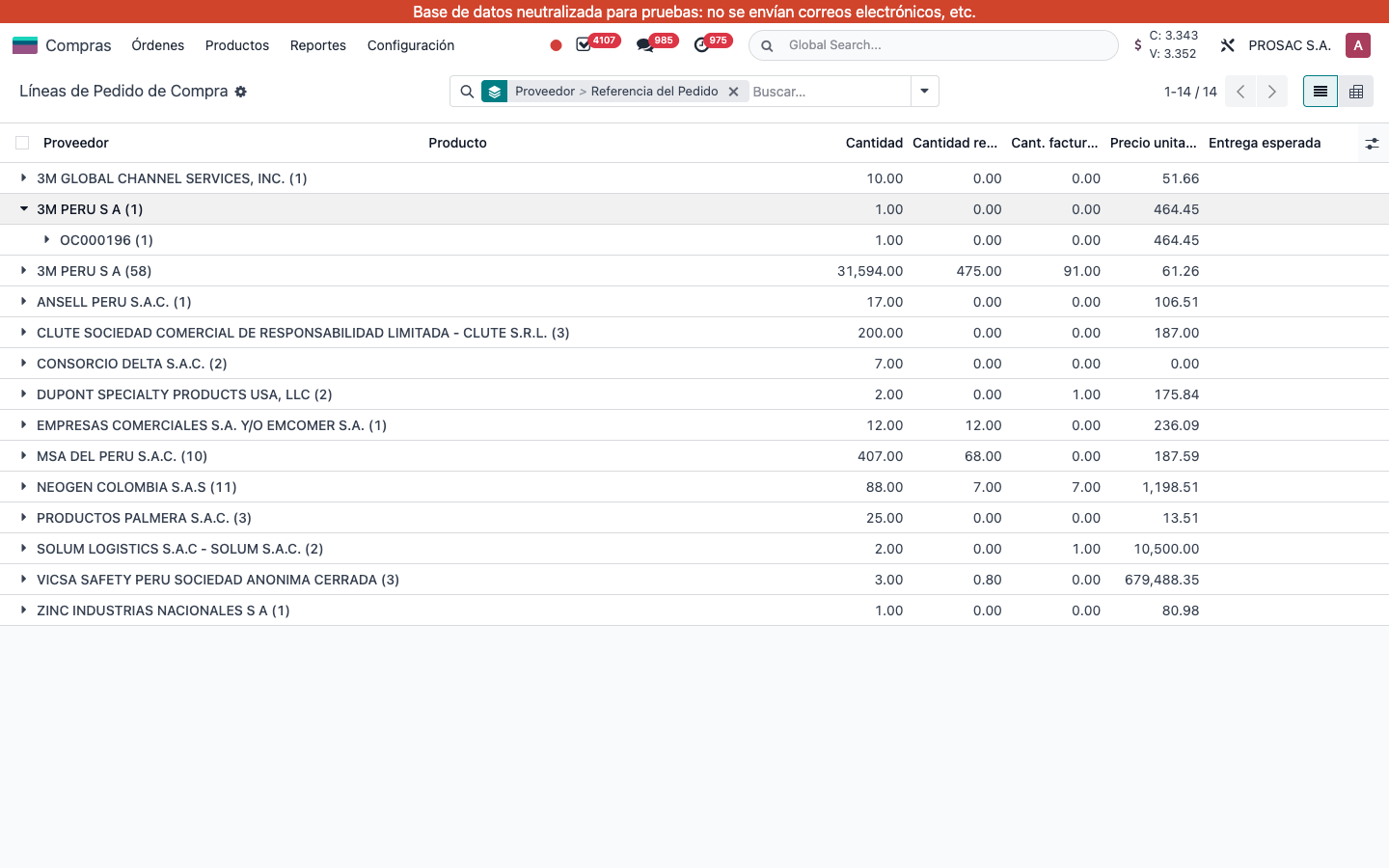1389x868 pixels.
Task: Expand NEOGEN COLOMBIA S.A.S group
Action: tap(24, 487)
